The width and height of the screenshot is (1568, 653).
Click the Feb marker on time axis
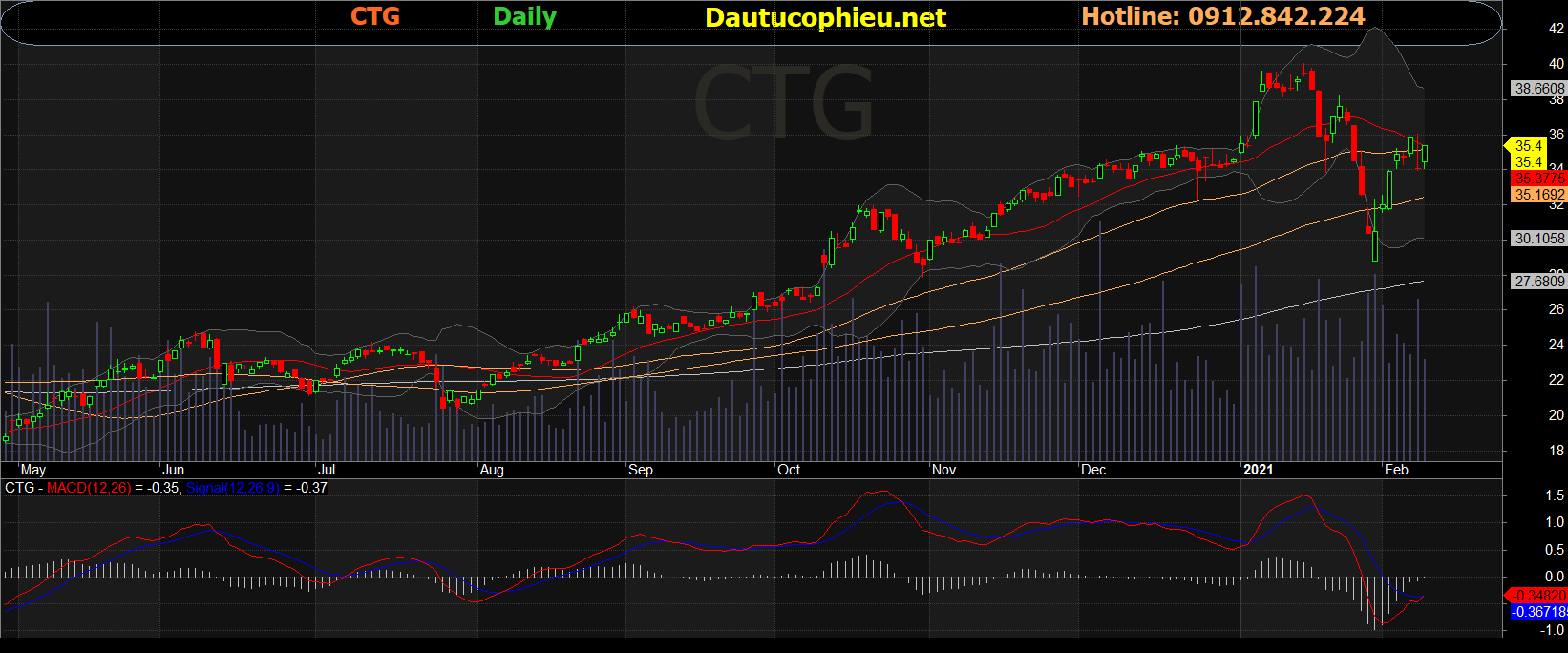pyautogui.click(x=1396, y=470)
